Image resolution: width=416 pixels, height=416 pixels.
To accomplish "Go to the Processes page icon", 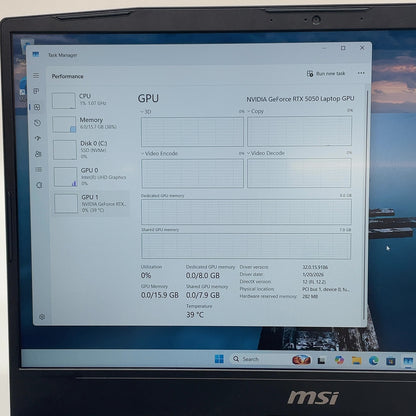I will tap(36, 91).
